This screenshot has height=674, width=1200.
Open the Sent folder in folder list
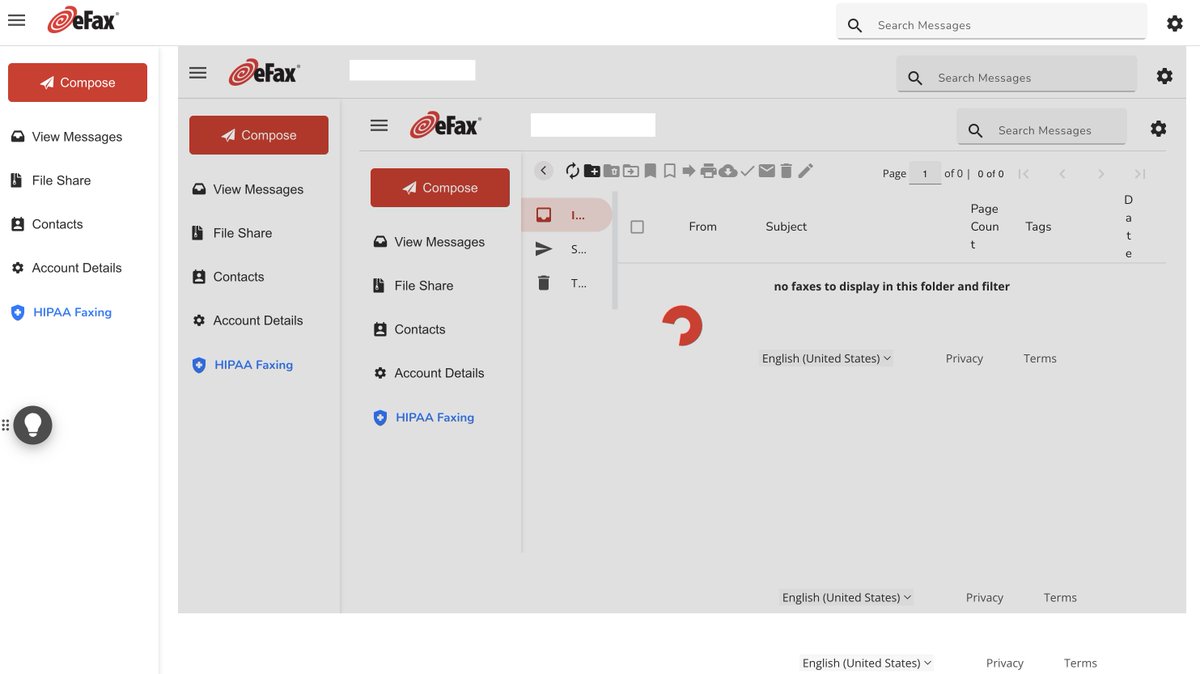click(x=566, y=249)
